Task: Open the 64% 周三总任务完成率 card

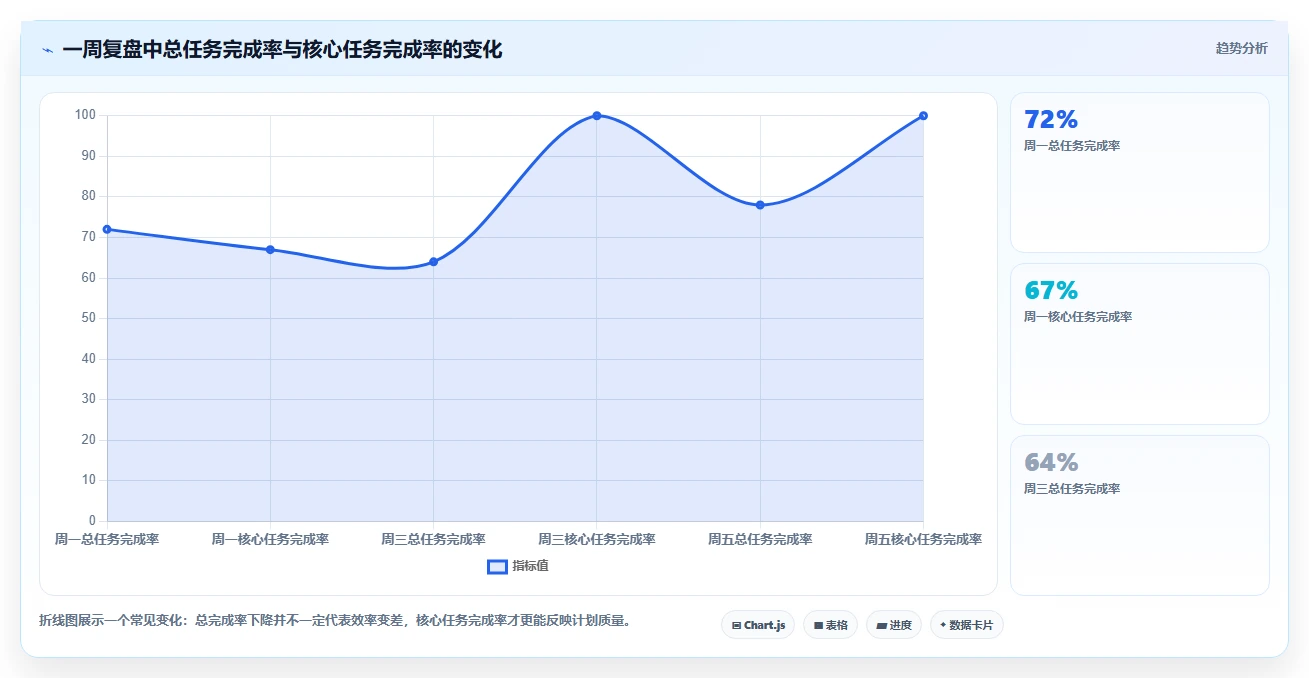Action: (x=1140, y=515)
